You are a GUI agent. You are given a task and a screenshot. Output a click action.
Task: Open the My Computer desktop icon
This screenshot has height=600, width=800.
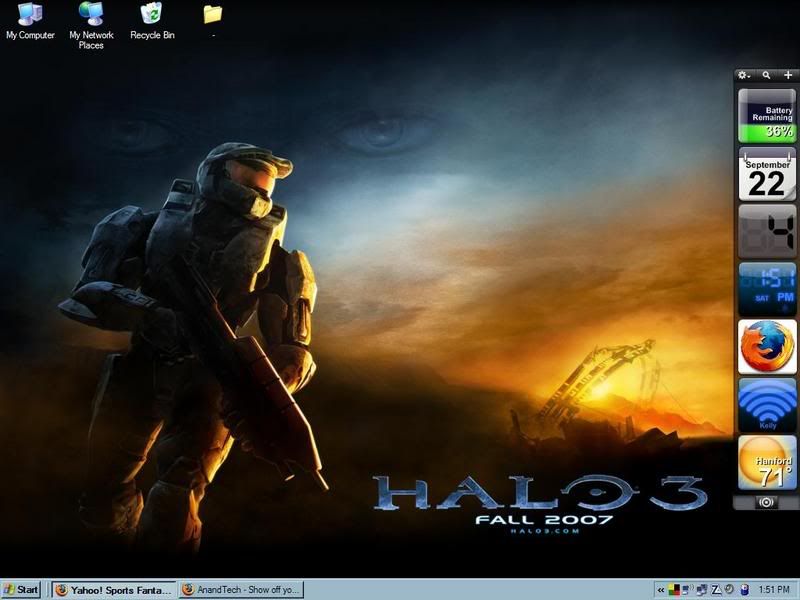(x=30, y=21)
